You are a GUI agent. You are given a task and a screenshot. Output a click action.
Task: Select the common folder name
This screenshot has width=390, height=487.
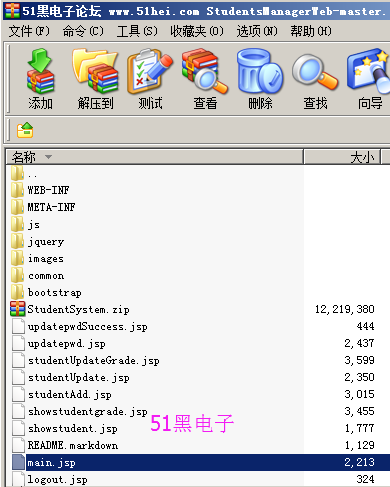click(46, 276)
